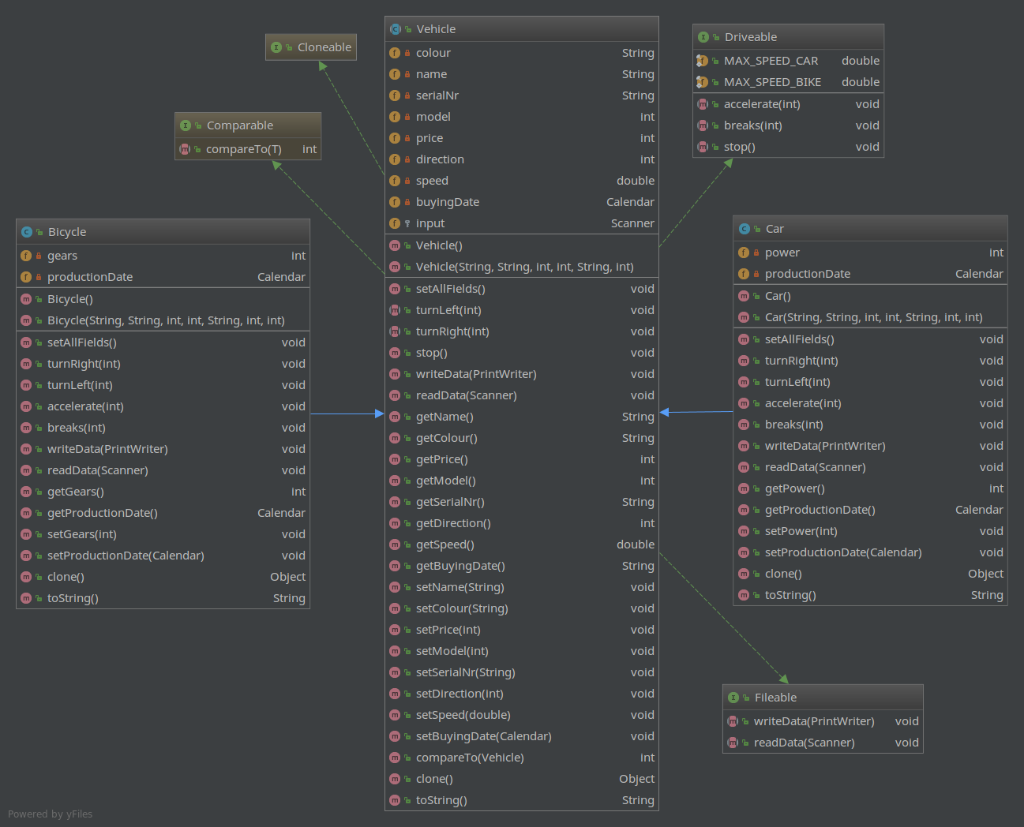Click field icon beside Bicycle's gears
Image resolution: width=1024 pixels, height=827 pixels.
coord(26,256)
